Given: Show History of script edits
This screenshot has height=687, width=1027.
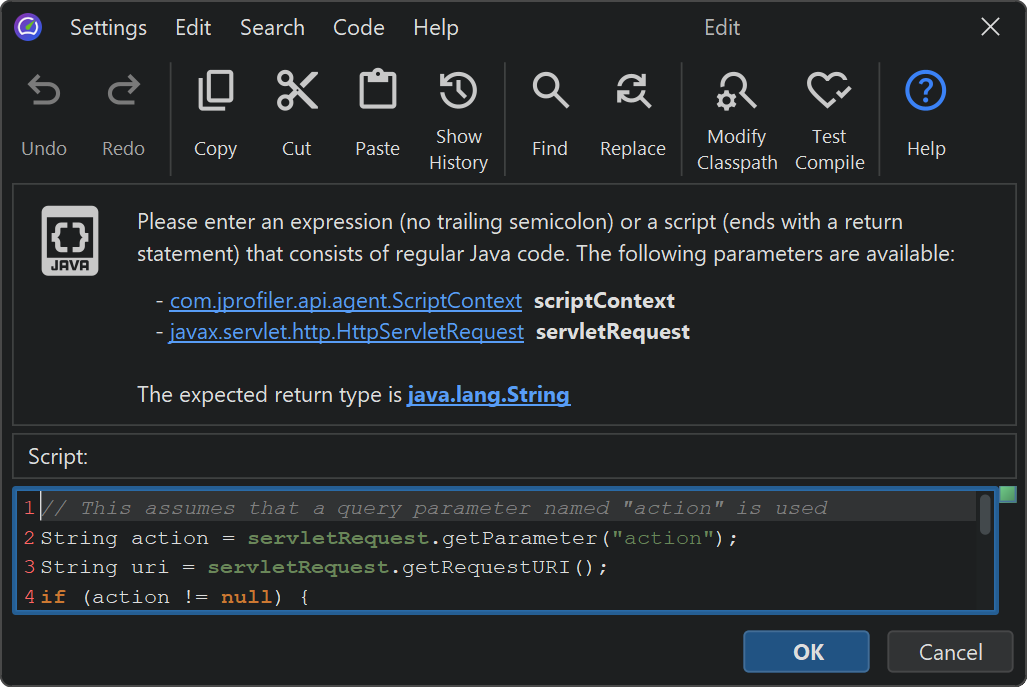Looking at the screenshot, I should pos(458,92).
